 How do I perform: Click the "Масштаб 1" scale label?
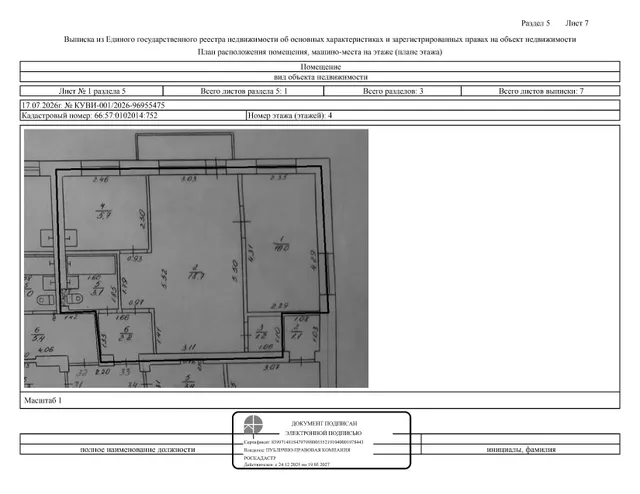[x=43, y=401]
